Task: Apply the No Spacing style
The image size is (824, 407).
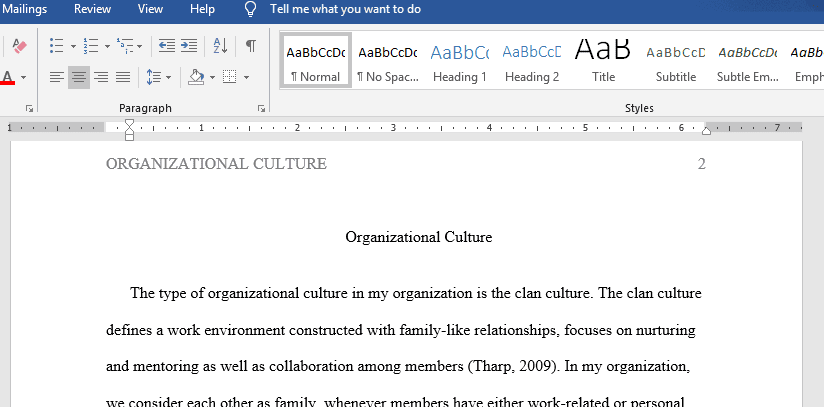Action: click(388, 59)
